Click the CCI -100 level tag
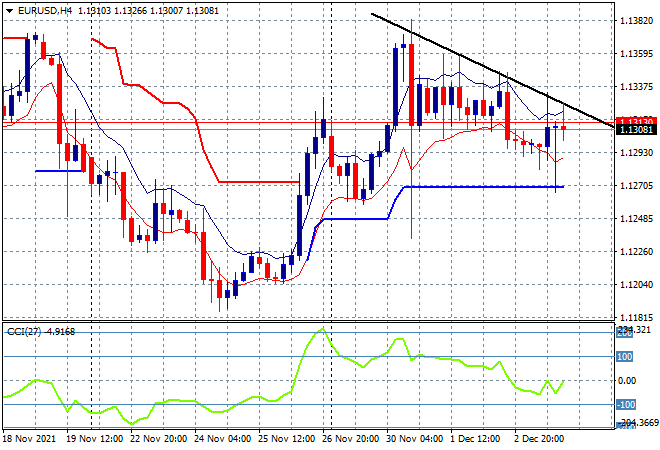Viewport: 660px width, 450px height. tap(625, 405)
